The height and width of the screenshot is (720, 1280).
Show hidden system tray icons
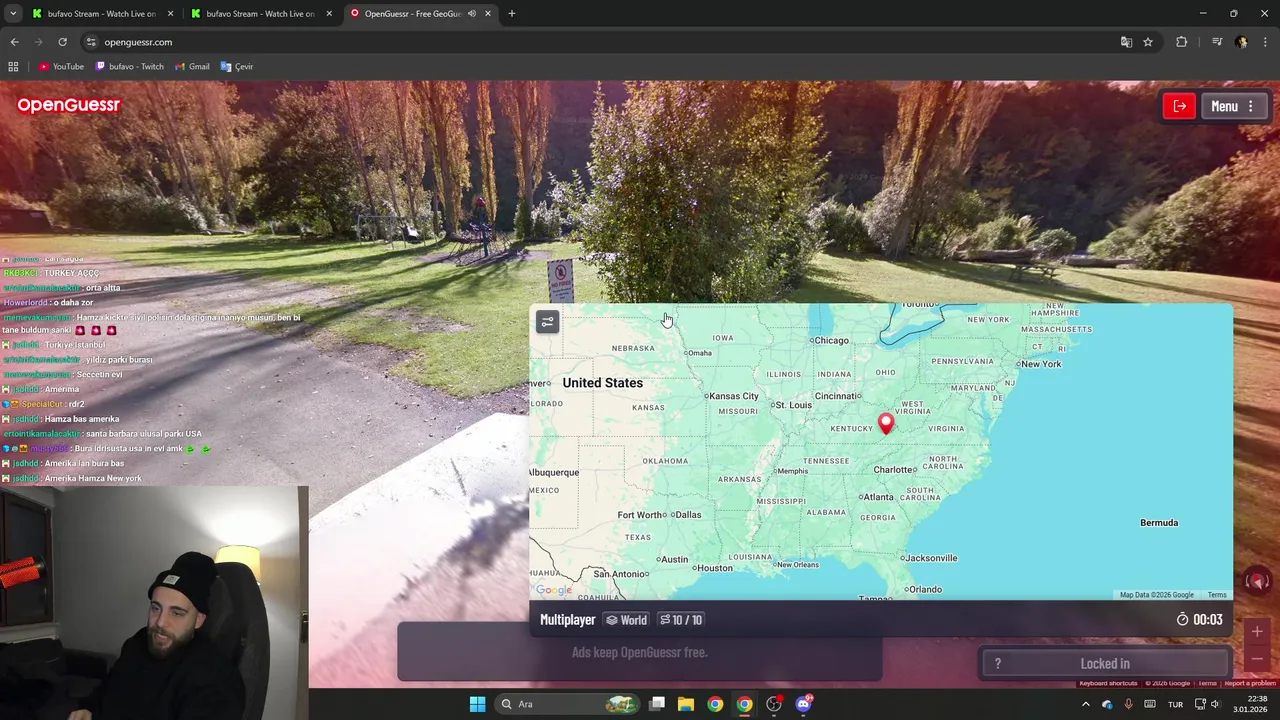tap(1085, 704)
